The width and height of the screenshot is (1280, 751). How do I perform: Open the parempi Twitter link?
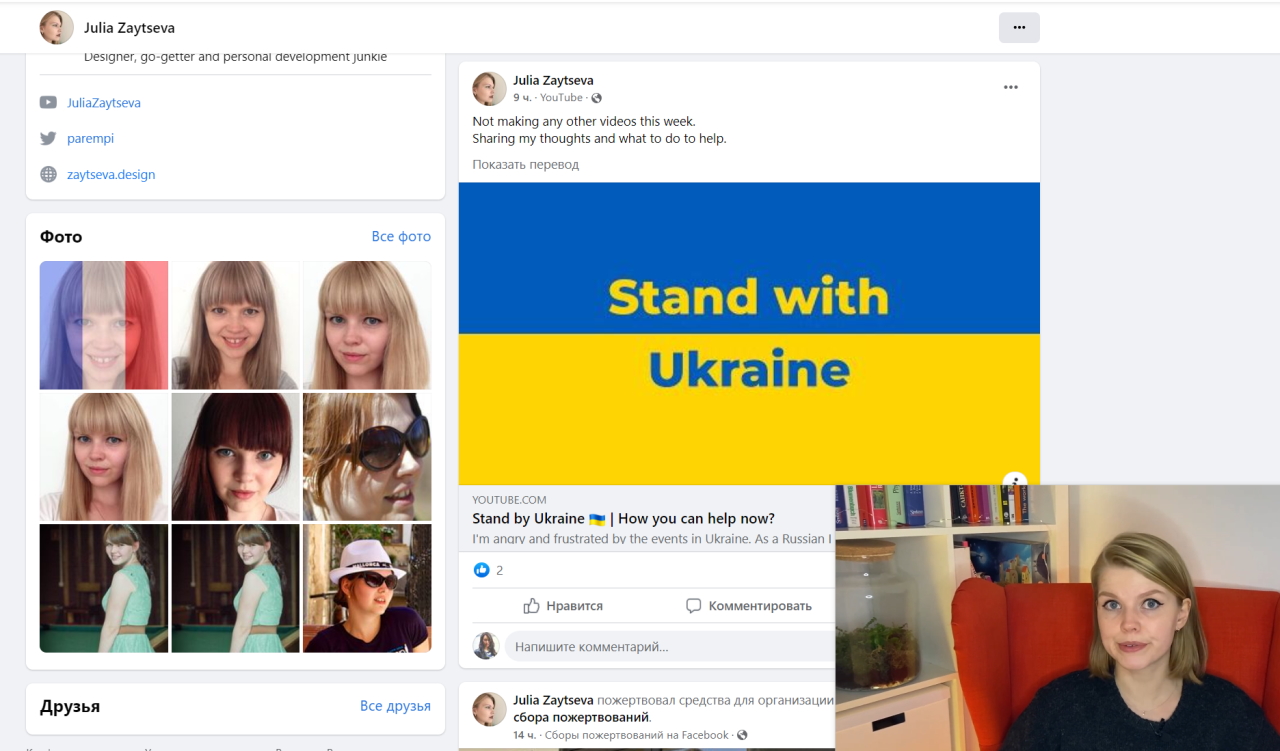pyautogui.click(x=90, y=138)
